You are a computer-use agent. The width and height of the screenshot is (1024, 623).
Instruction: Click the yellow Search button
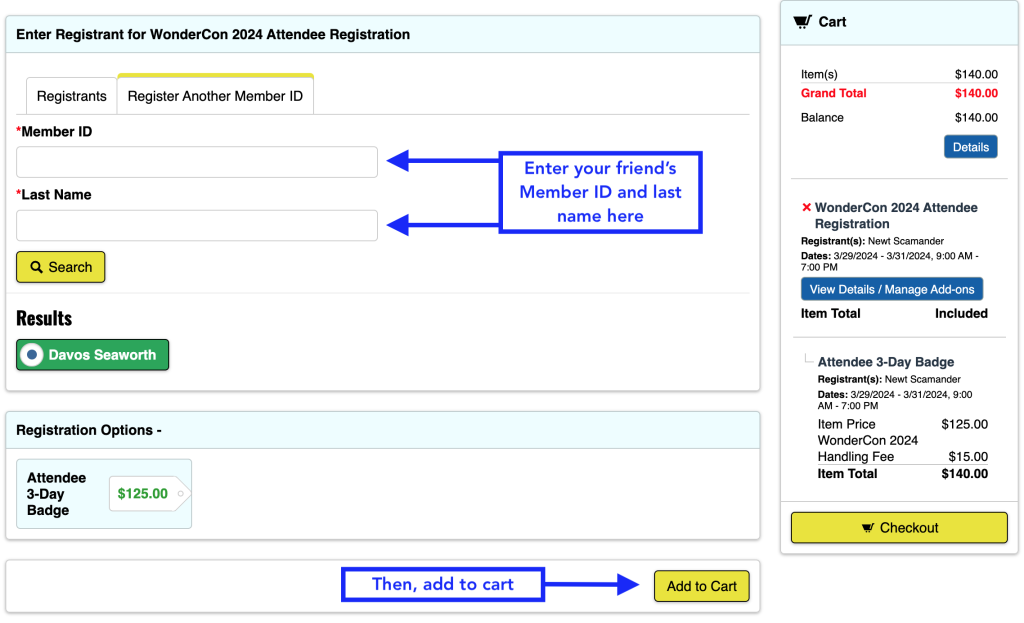point(61,267)
